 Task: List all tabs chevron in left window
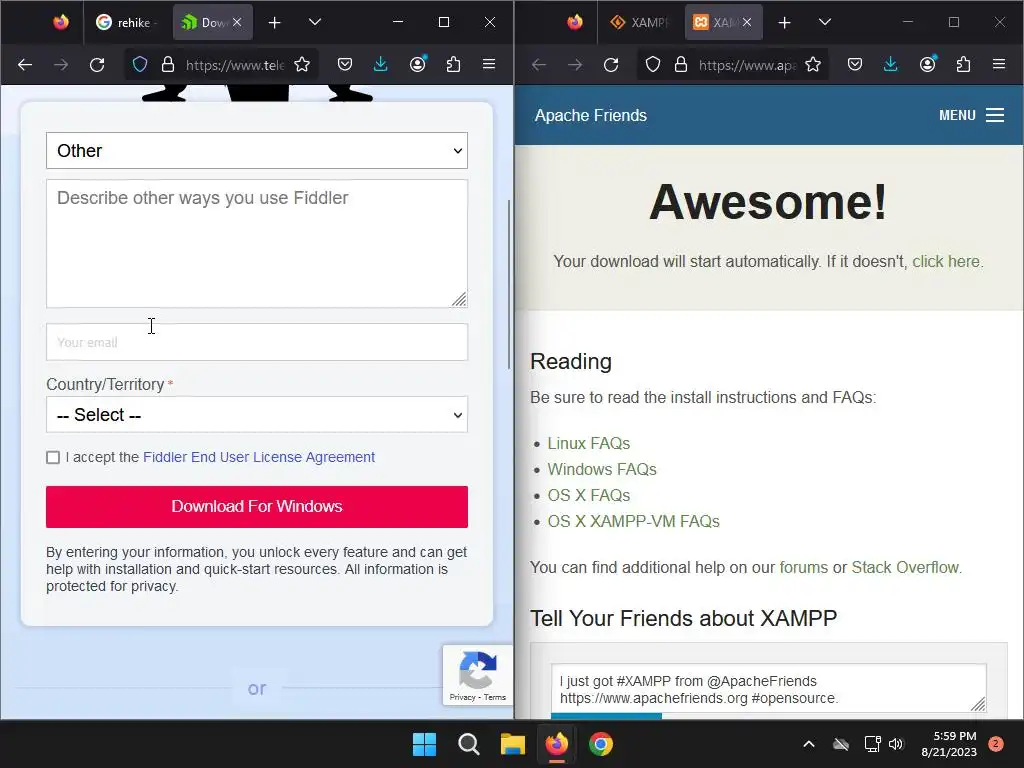(315, 22)
